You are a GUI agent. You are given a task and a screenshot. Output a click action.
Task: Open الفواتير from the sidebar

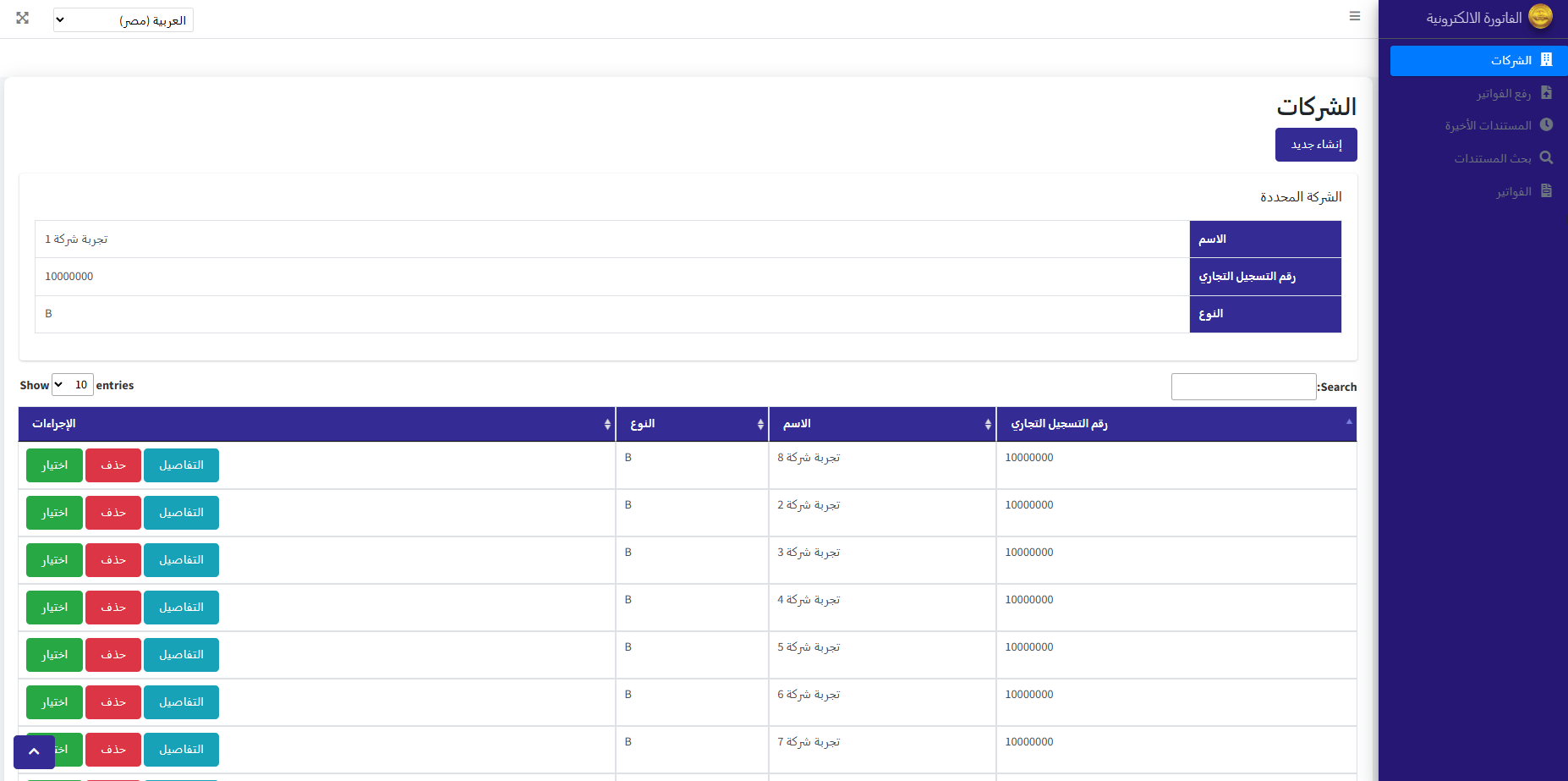[1479, 191]
